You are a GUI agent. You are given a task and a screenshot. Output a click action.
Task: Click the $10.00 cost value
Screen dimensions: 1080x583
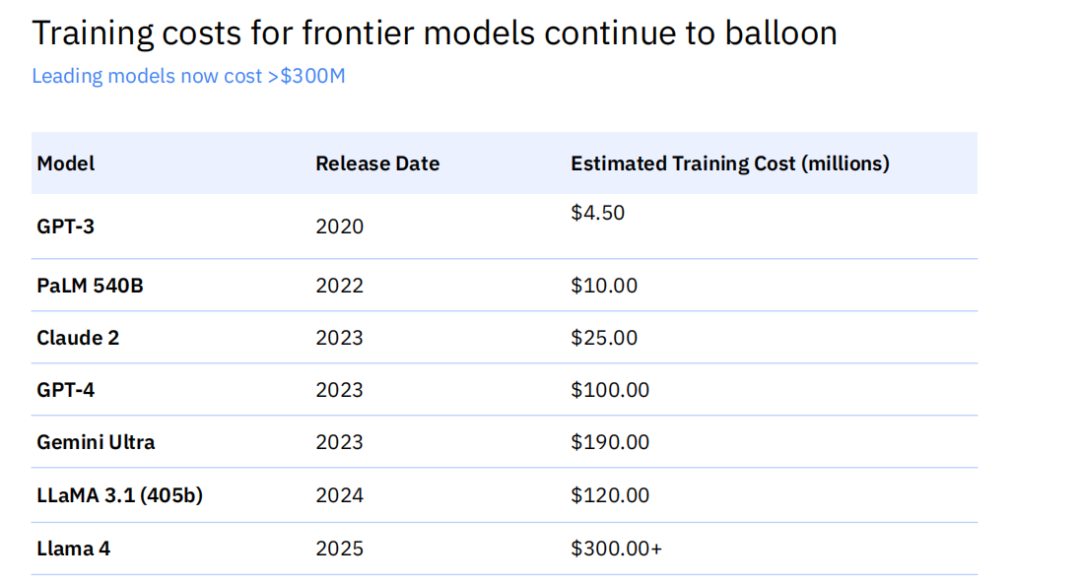tap(604, 285)
